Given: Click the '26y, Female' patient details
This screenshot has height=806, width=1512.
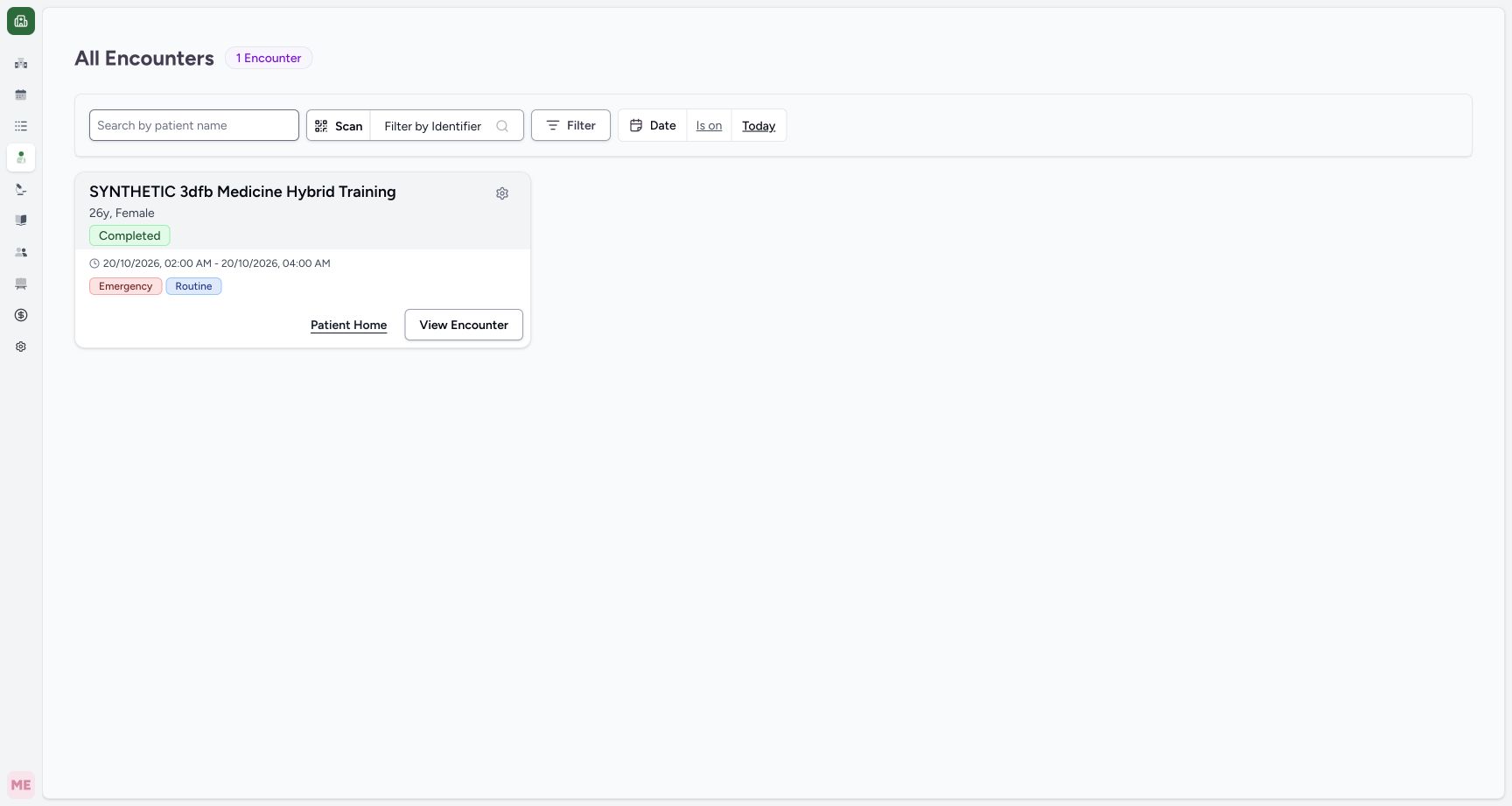Looking at the screenshot, I should pyautogui.click(x=122, y=213).
